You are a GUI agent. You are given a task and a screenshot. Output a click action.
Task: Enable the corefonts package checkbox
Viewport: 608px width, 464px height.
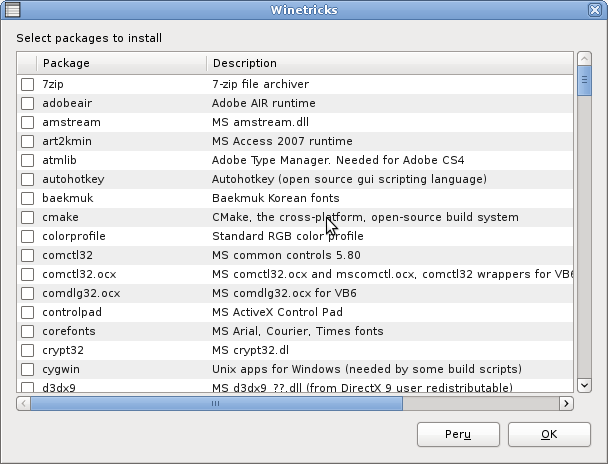coord(28,332)
